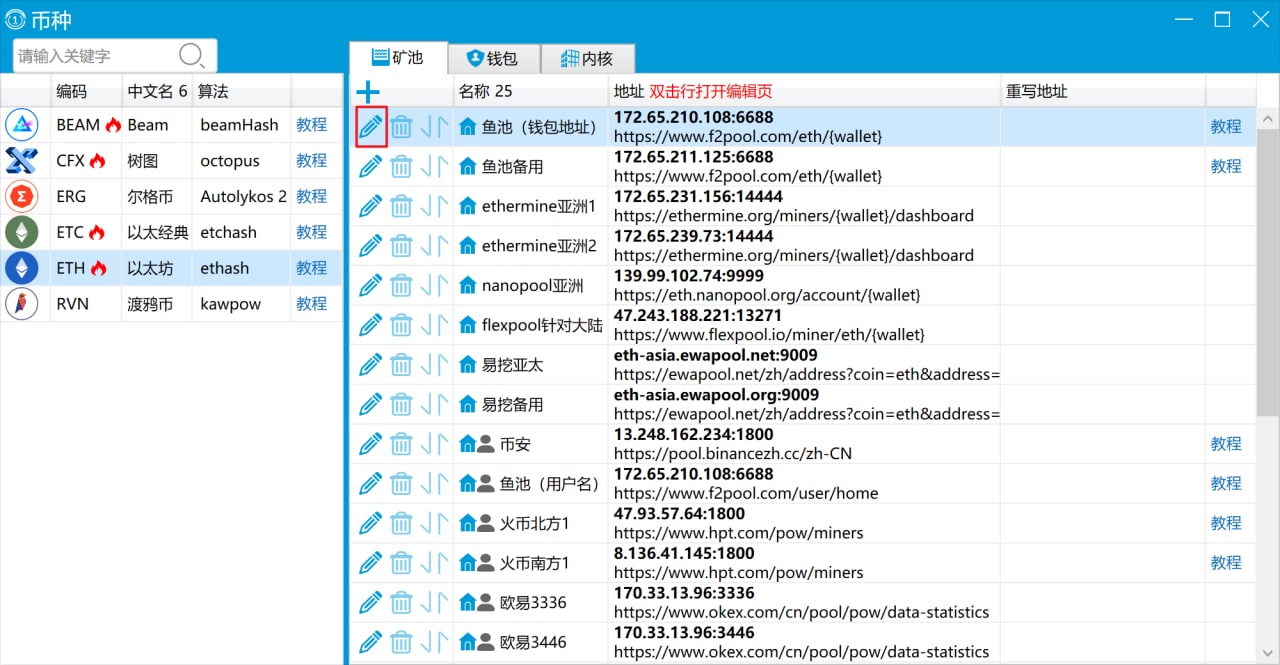Click edit pencil for the highlighted 鱼池（钱包地址）row

(x=371, y=127)
